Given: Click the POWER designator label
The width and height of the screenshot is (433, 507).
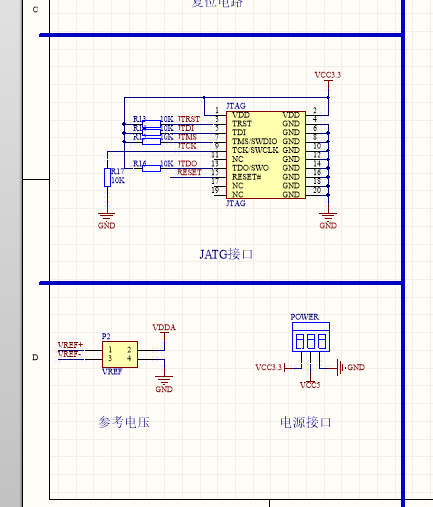Looking at the screenshot, I should (305, 317).
